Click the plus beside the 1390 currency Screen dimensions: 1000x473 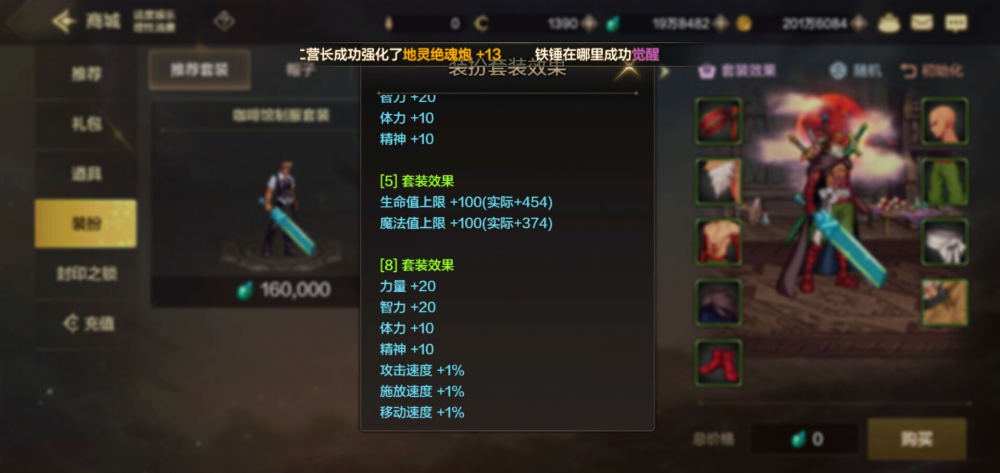(x=589, y=24)
